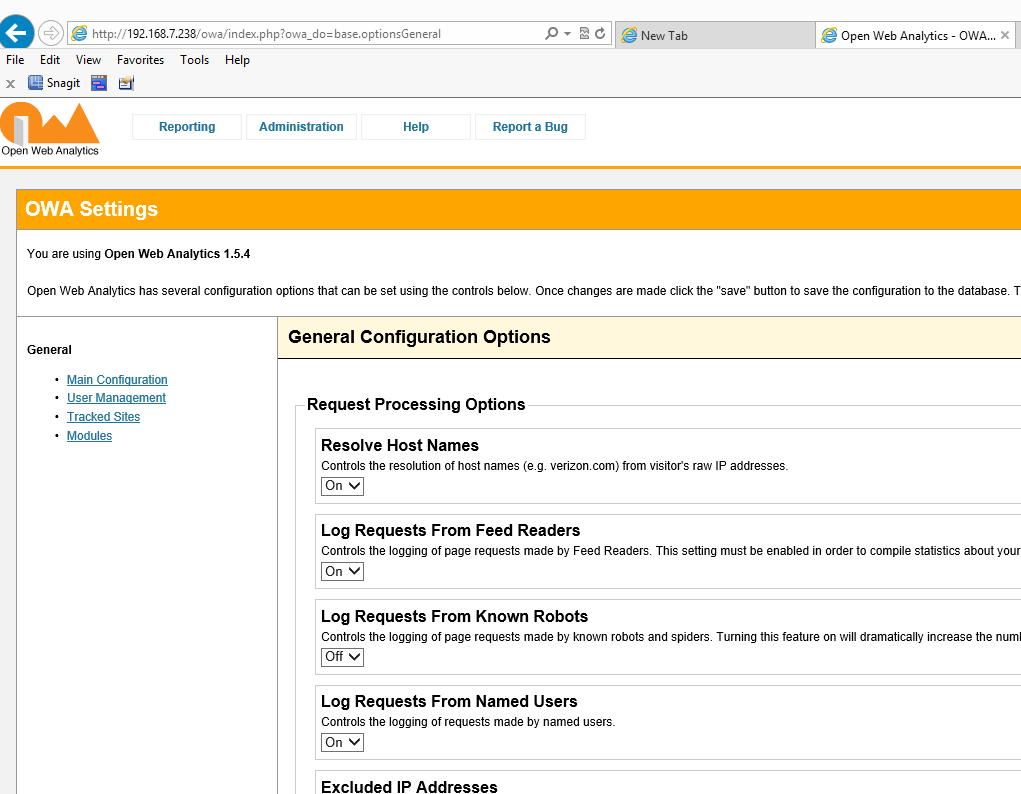Open the Tracked Sites link
Screen dimensions: 1021x794
click(x=103, y=417)
